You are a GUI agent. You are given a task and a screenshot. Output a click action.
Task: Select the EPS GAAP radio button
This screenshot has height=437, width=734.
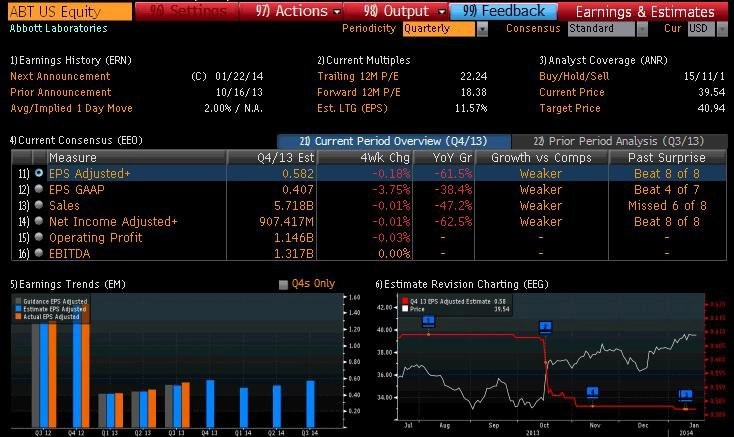(x=39, y=189)
